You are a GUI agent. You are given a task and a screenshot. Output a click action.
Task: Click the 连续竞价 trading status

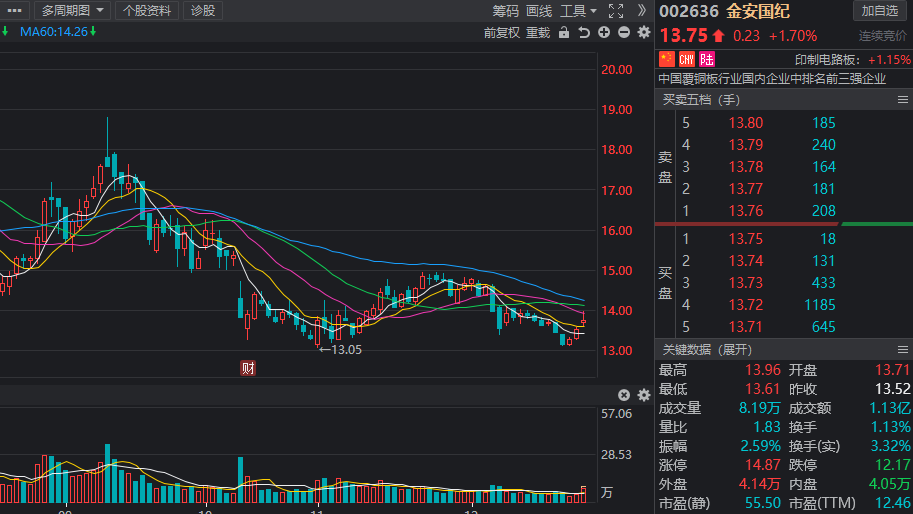[883, 36]
